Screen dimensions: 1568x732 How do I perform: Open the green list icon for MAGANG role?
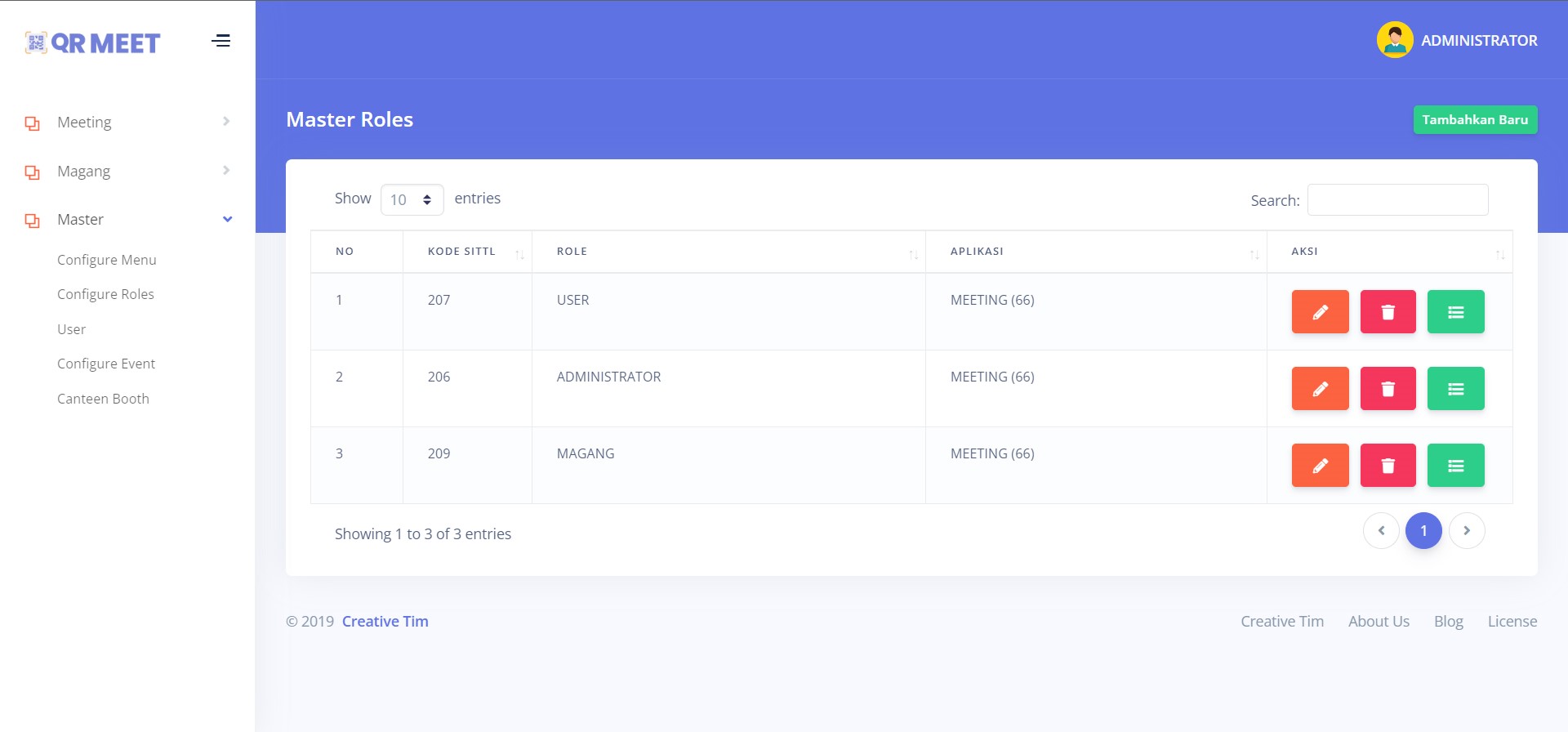1455,466
